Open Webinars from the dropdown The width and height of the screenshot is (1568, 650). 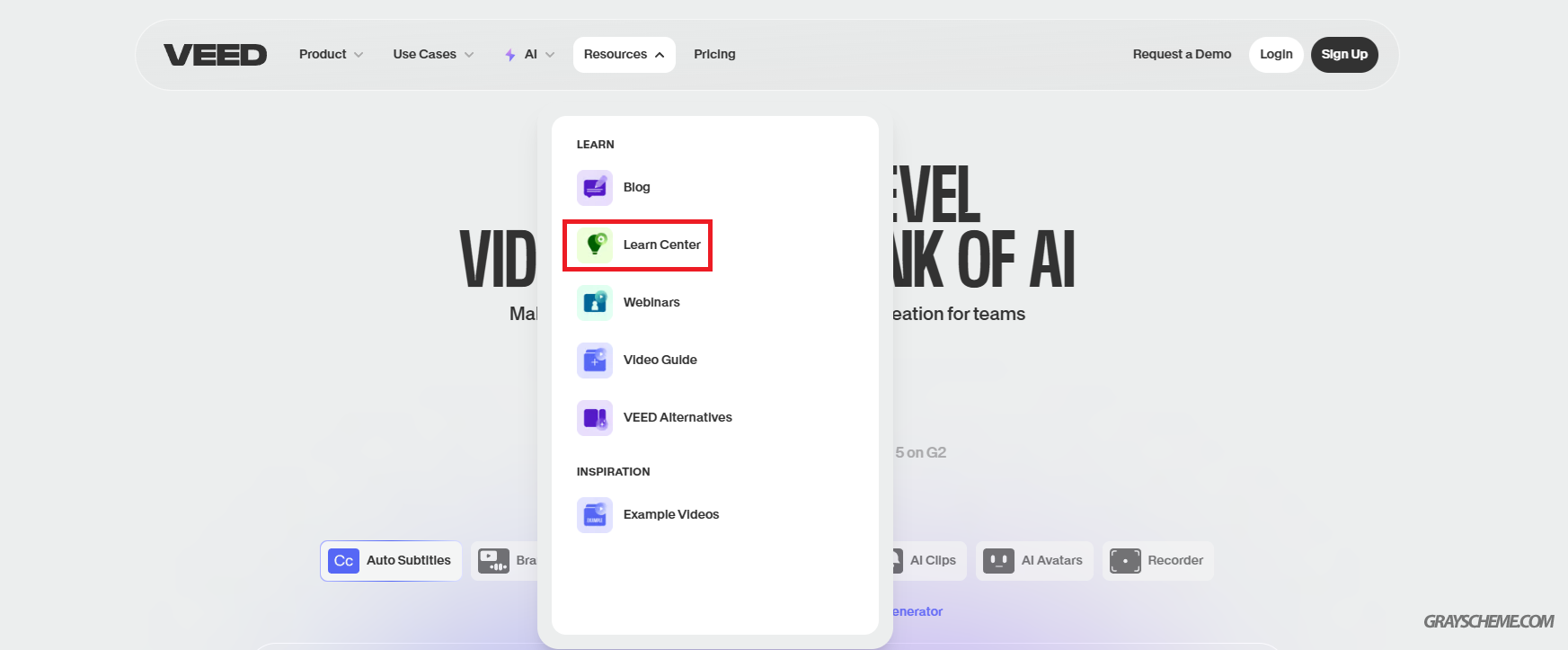(x=651, y=302)
